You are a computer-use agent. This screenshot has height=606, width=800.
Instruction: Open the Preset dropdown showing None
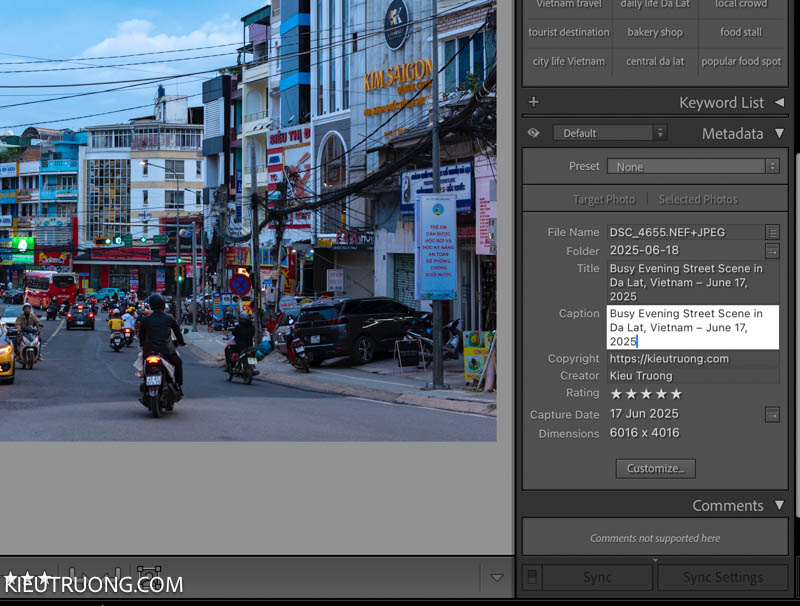[694, 166]
